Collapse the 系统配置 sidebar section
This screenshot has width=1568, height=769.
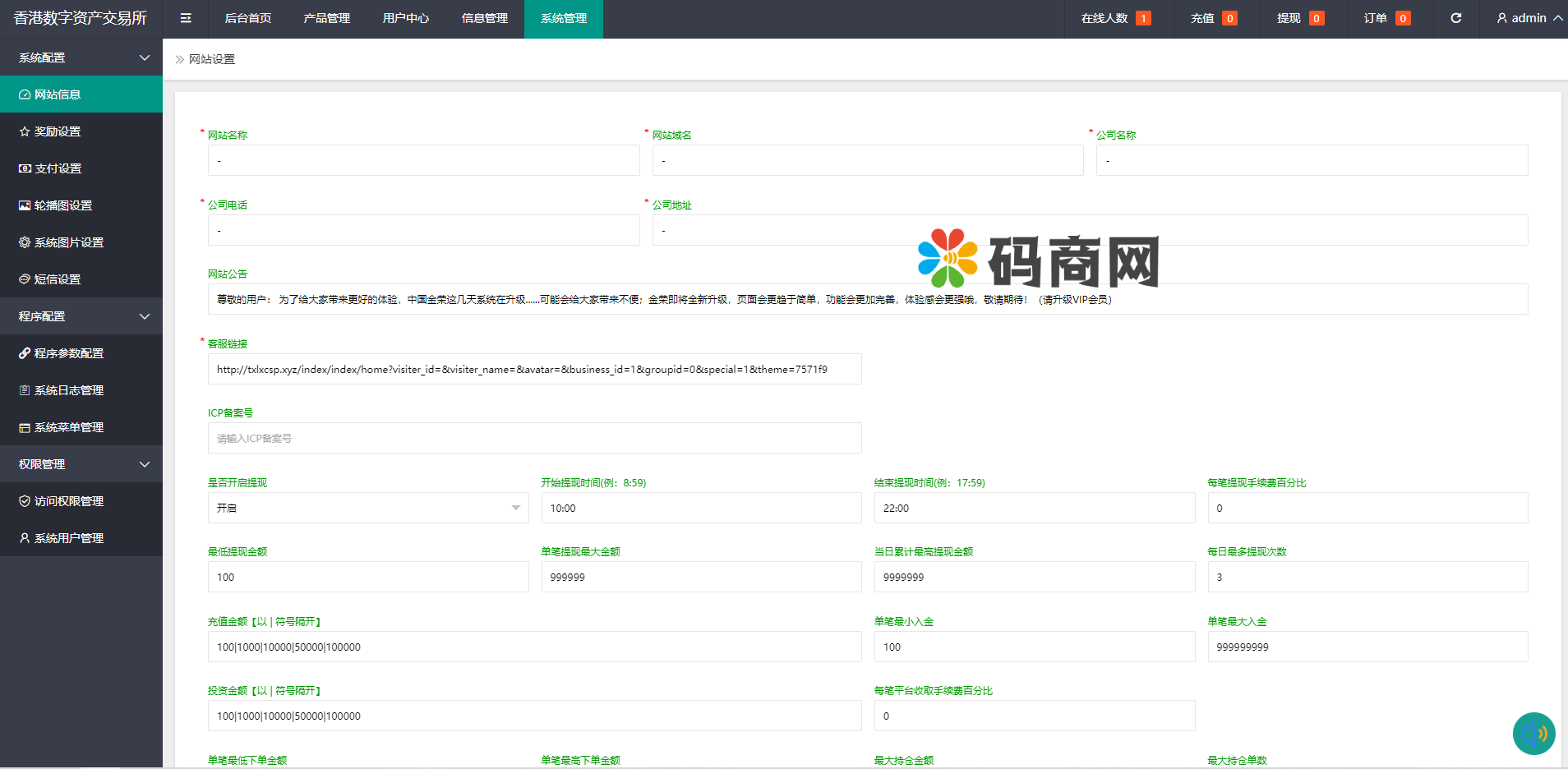point(81,57)
